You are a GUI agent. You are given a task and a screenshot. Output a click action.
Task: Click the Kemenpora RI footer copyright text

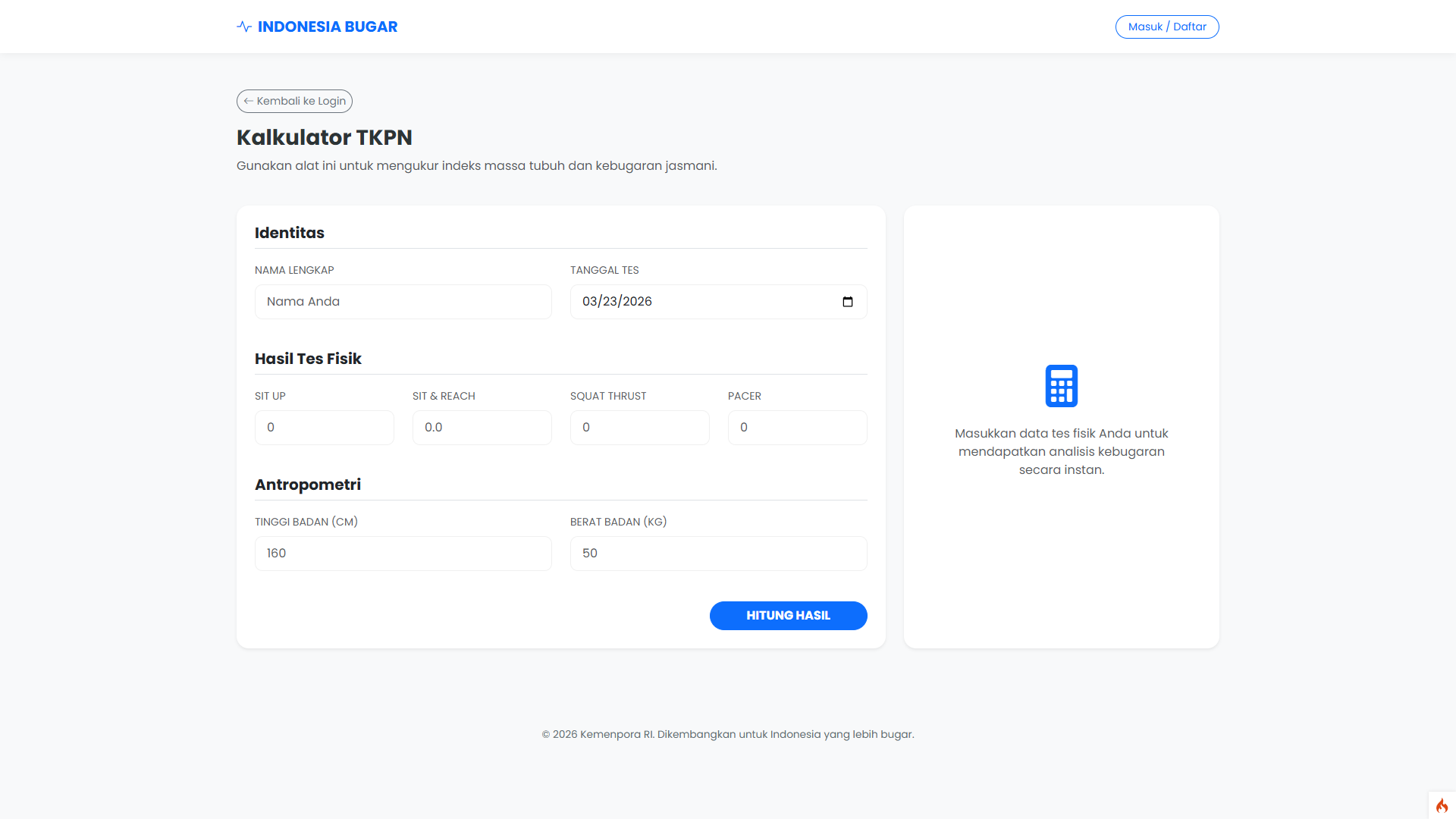727,734
